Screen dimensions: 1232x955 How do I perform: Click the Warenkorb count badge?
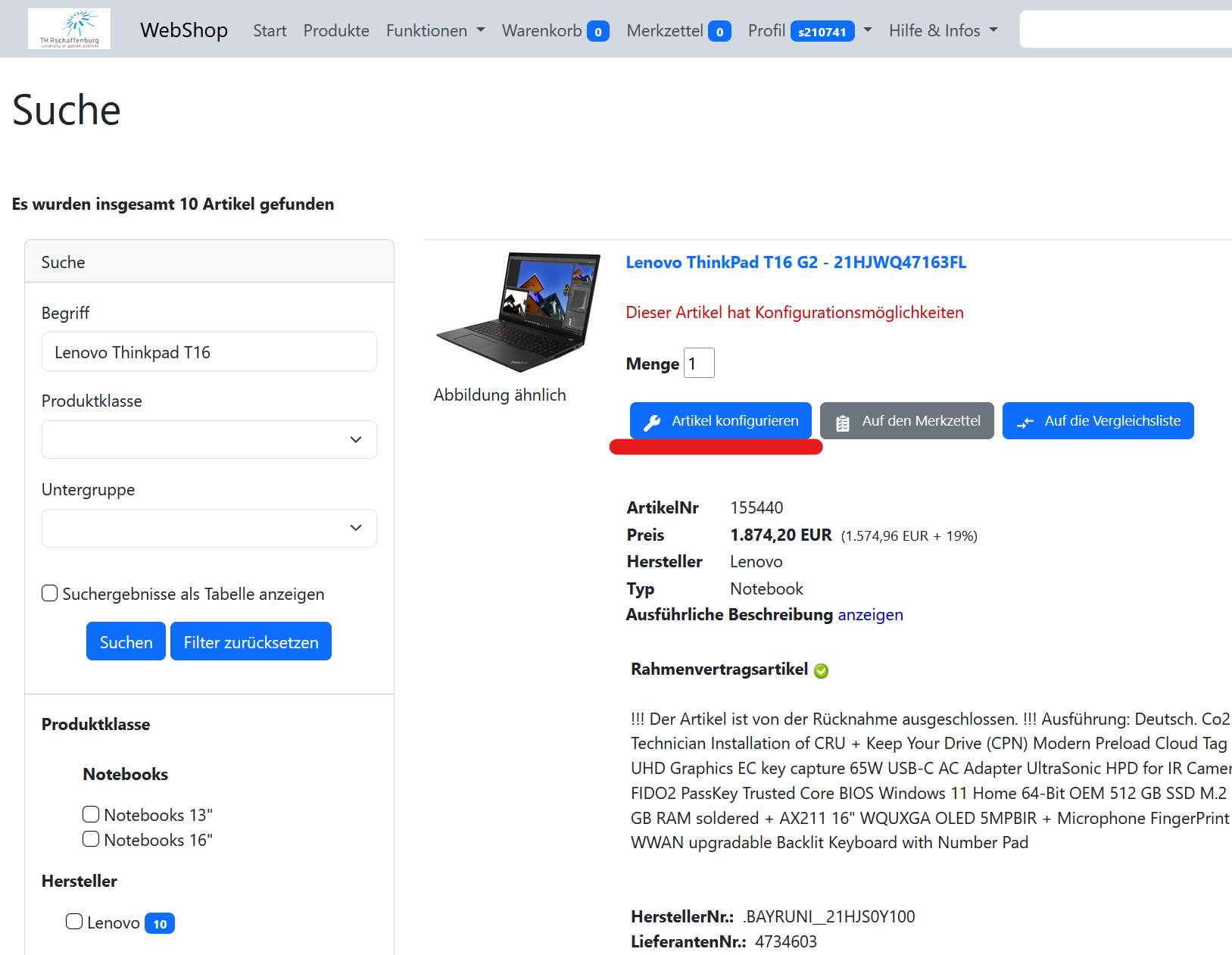point(598,31)
